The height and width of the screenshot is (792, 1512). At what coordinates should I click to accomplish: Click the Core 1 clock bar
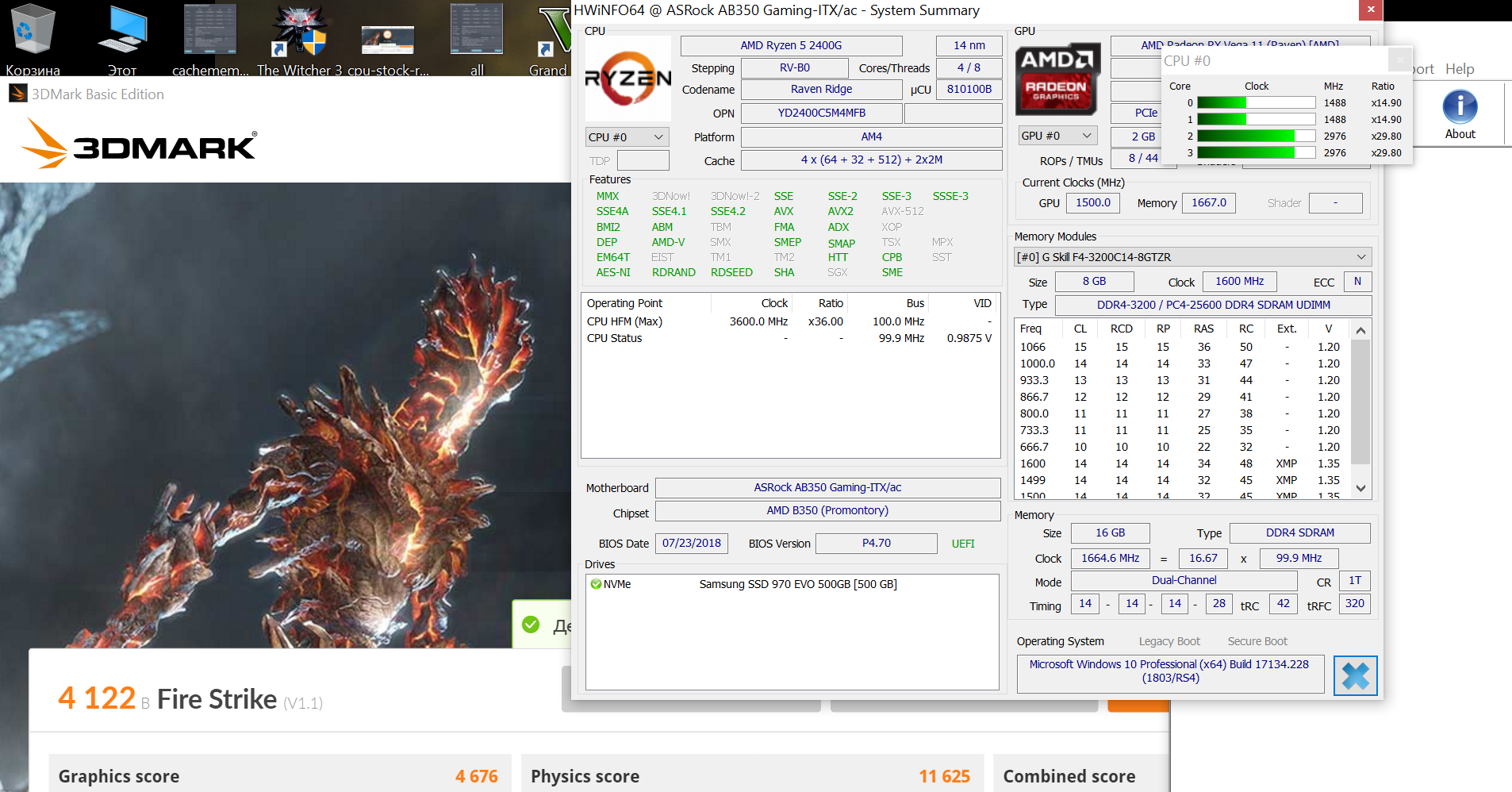1257,119
